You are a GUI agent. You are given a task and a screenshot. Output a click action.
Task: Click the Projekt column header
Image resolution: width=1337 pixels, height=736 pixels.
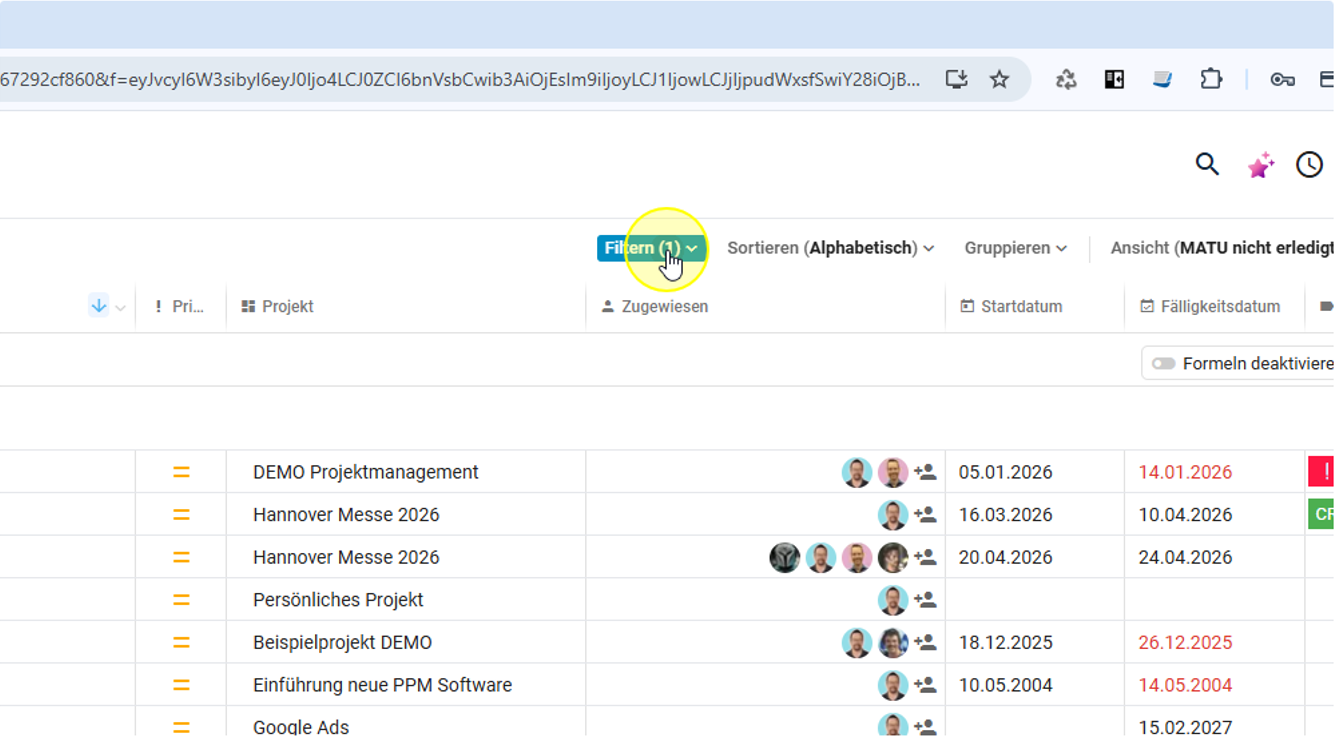click(x=288, y=307)
